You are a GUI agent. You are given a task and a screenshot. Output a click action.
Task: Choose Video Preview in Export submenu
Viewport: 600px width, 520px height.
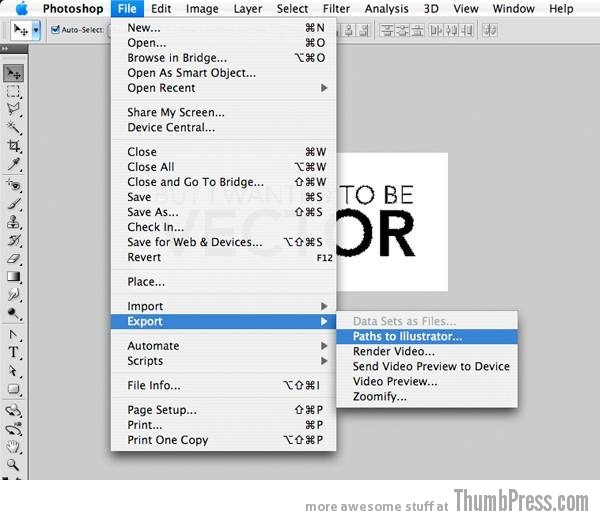click(x=427, y=381)
